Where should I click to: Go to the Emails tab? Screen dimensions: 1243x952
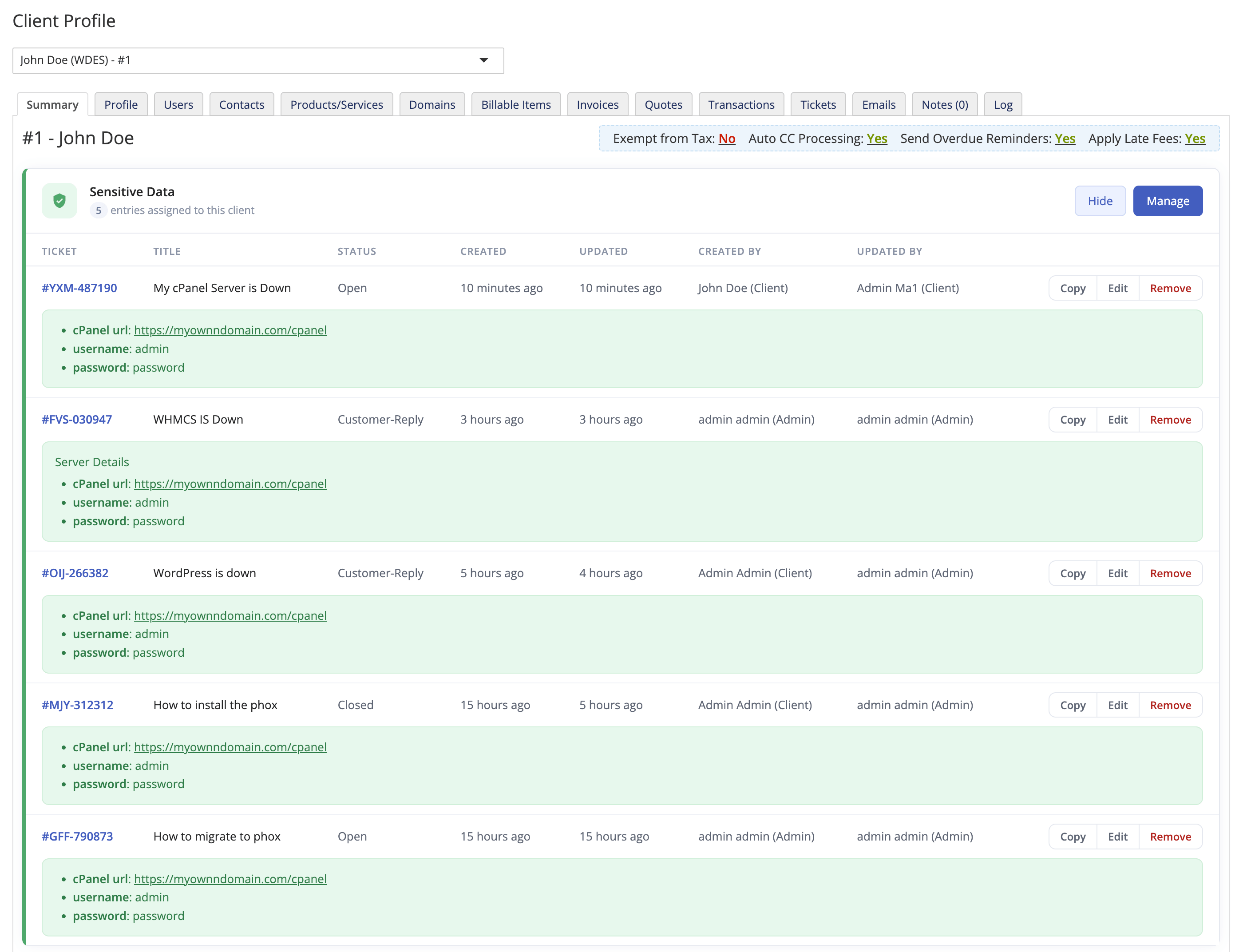(x=878, y=104)
